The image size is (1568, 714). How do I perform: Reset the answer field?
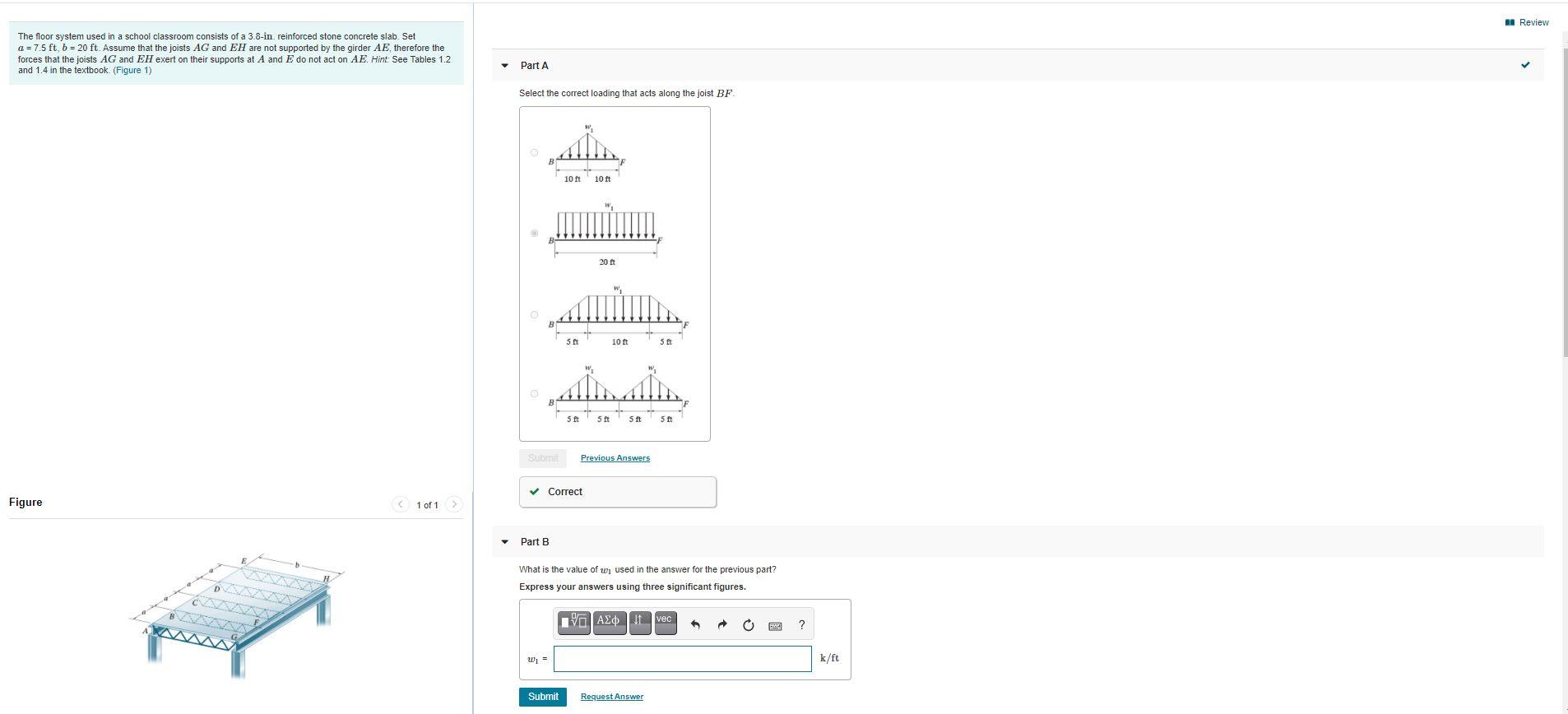pos(749,625)
